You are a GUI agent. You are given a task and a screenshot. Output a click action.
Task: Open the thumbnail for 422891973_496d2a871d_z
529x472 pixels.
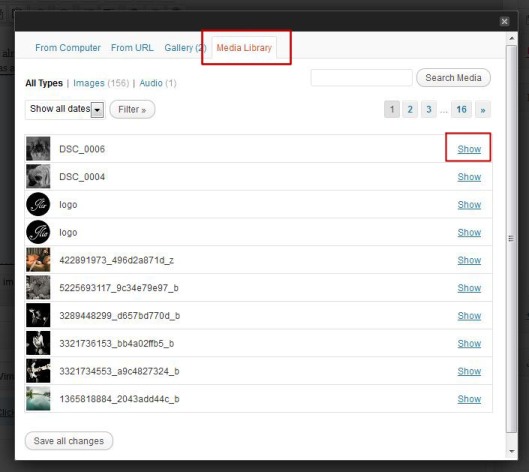click(38, 259)
